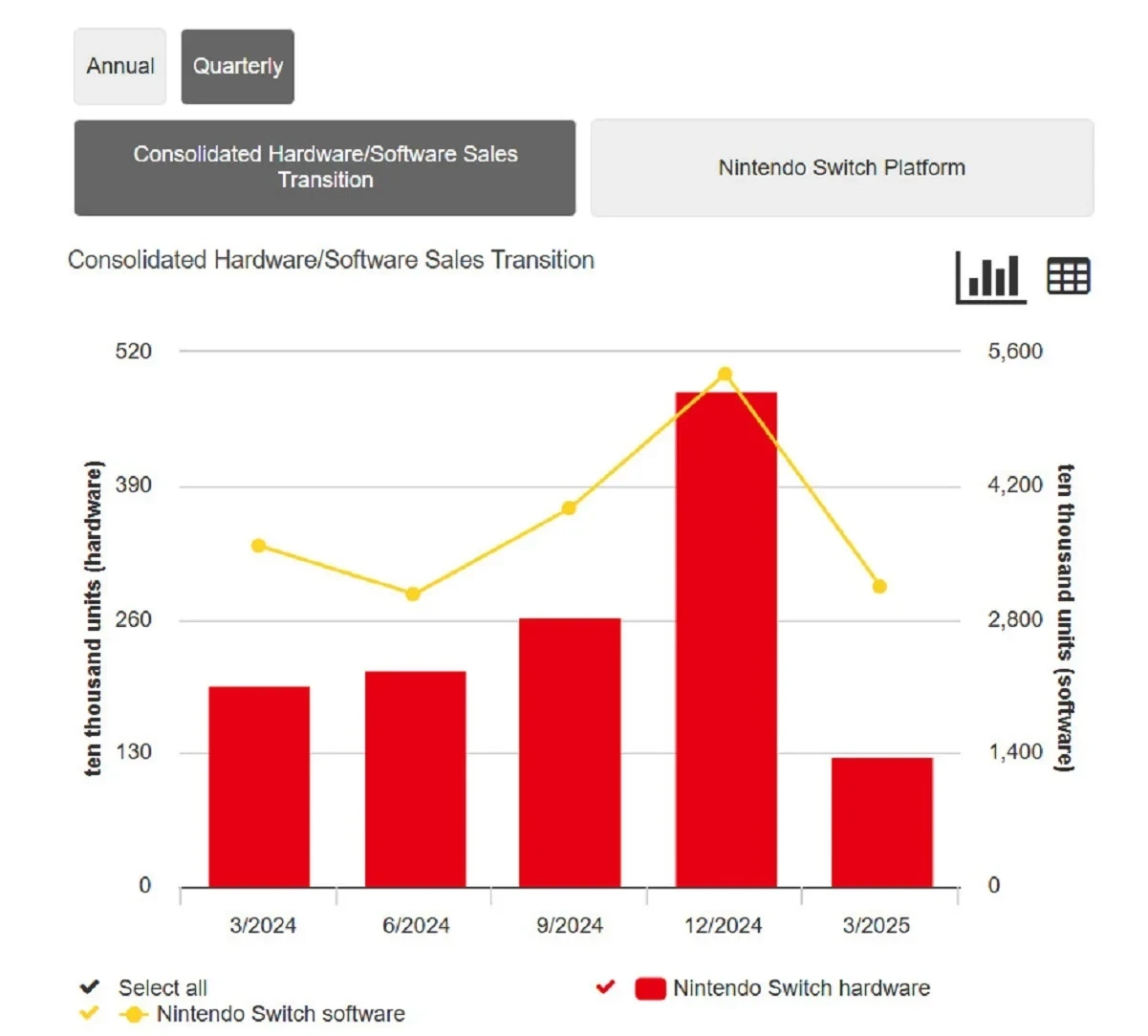Image resolution: width=1148 pixels, height=1036 pixels.
Task: Click the 3/2024 software line point
Action: pyautogui.click(x=258, y=546)
